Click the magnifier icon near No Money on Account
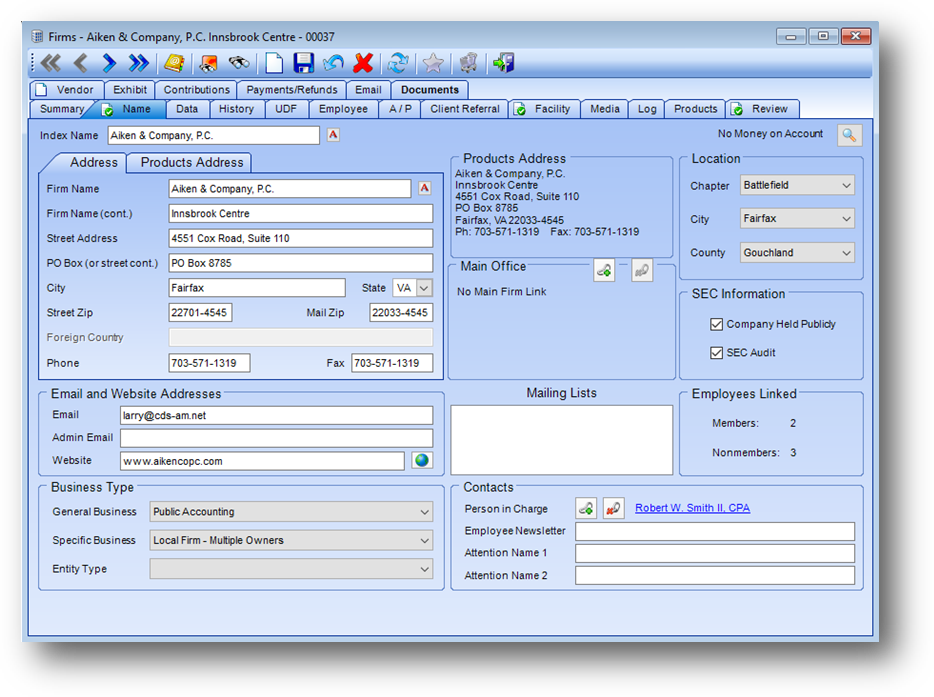 click(849, 135)
